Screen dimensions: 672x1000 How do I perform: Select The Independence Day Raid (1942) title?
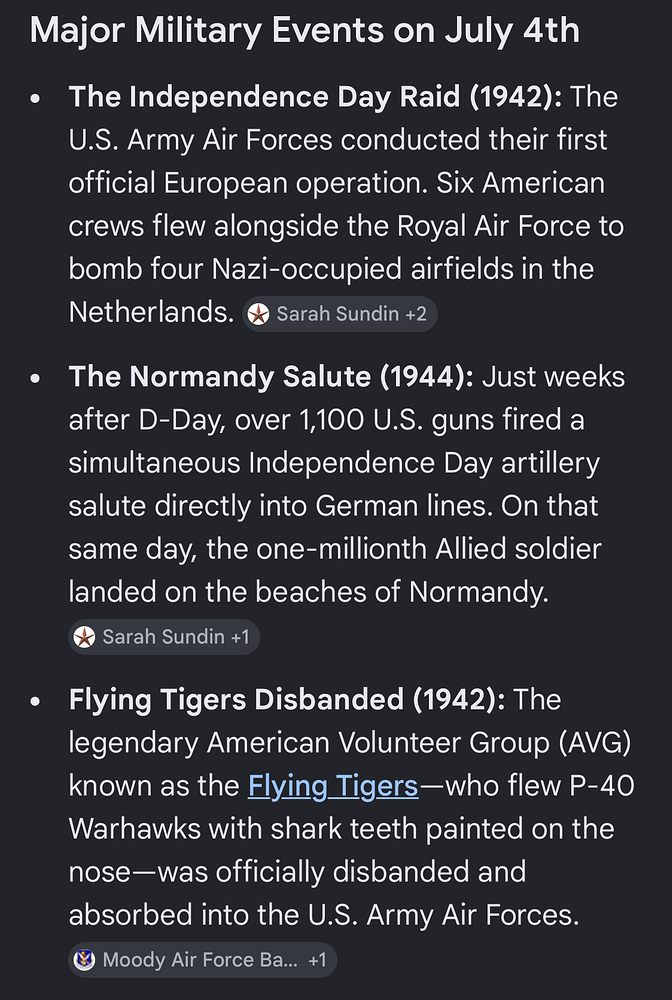(316, 97)
